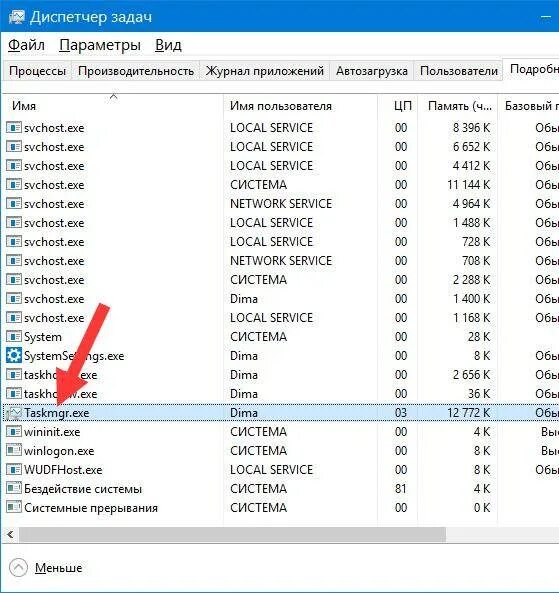Select the Бездействие системы process name
The image size is (559, 593).
point(83,489)
